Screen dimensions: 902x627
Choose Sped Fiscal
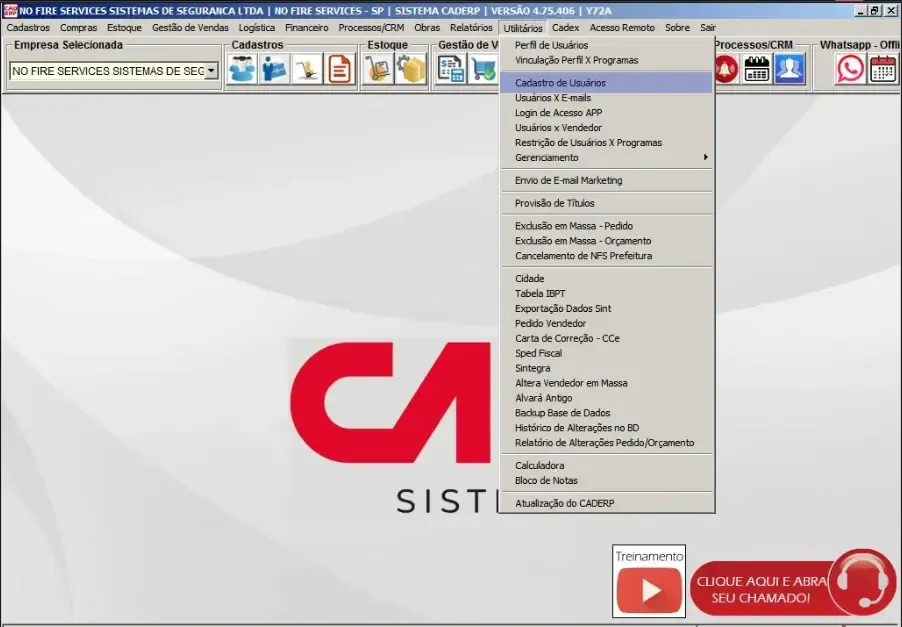pyautogui.click(x=607, y=353)
